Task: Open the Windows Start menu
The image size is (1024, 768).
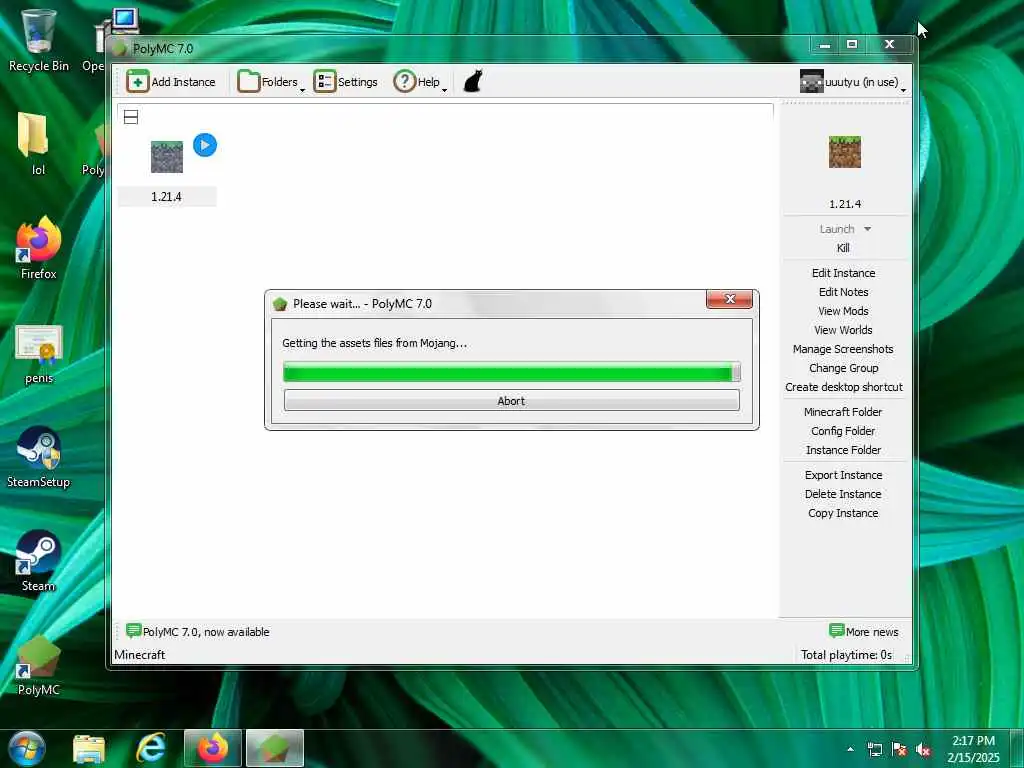Action: (x=27, y=748)
